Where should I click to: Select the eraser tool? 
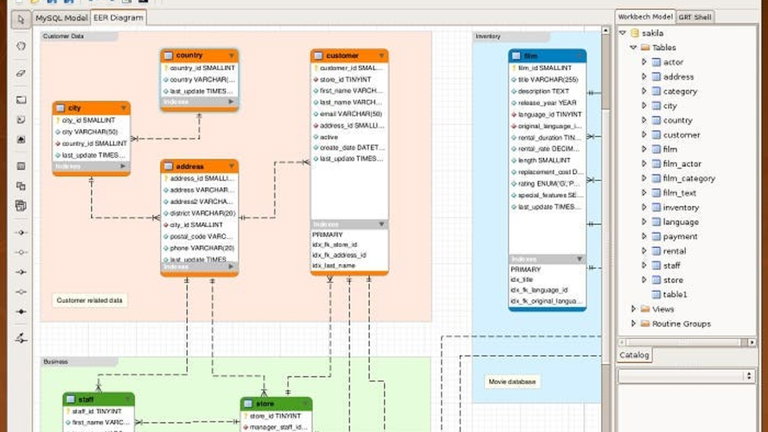tap(21, 73)
